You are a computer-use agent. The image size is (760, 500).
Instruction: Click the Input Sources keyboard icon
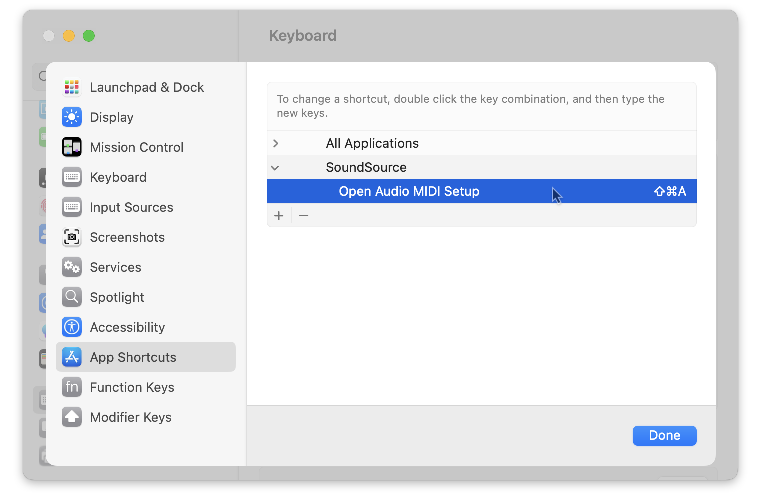point(72,207)
